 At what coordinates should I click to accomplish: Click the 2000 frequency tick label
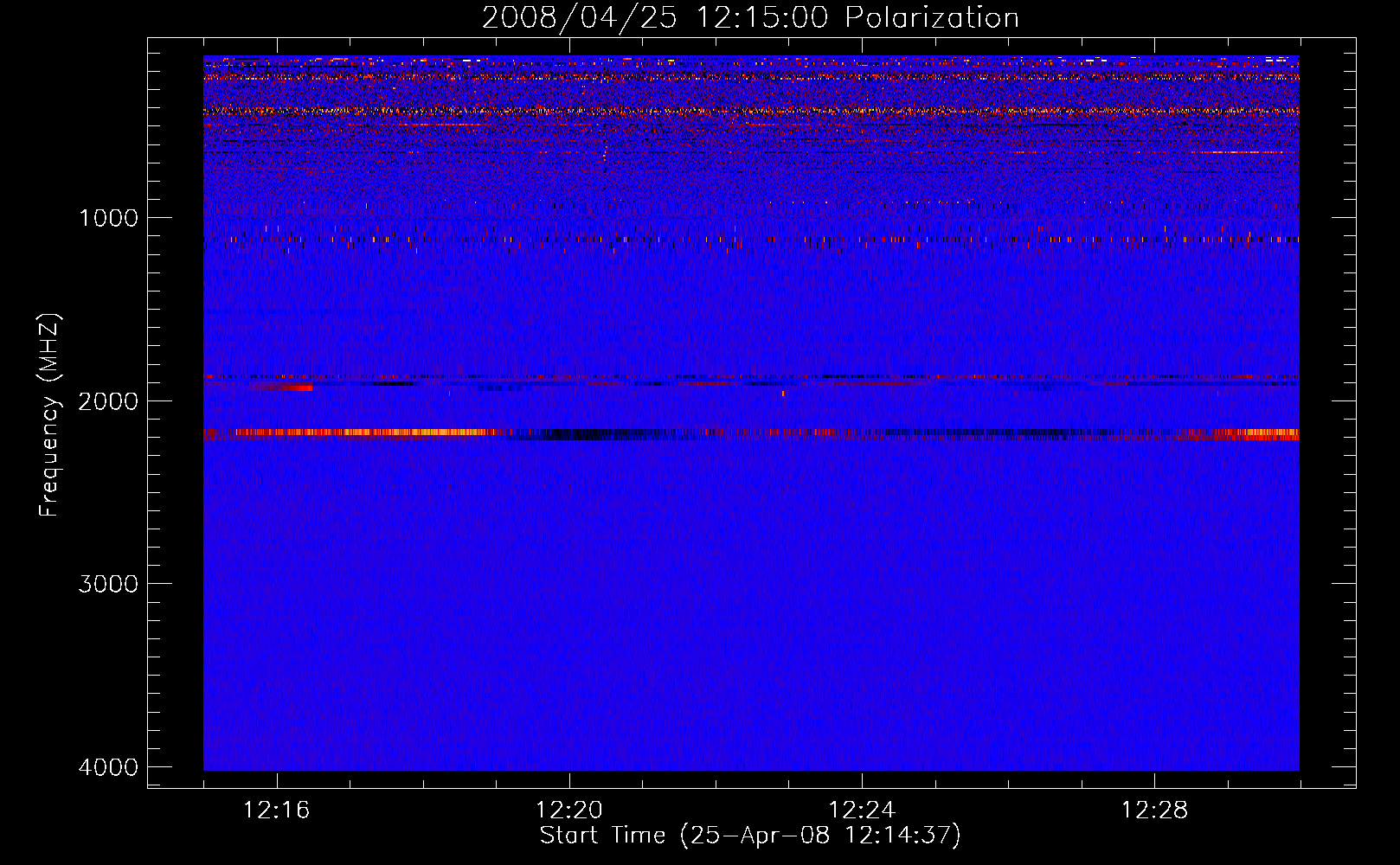(x=108, y=400)
